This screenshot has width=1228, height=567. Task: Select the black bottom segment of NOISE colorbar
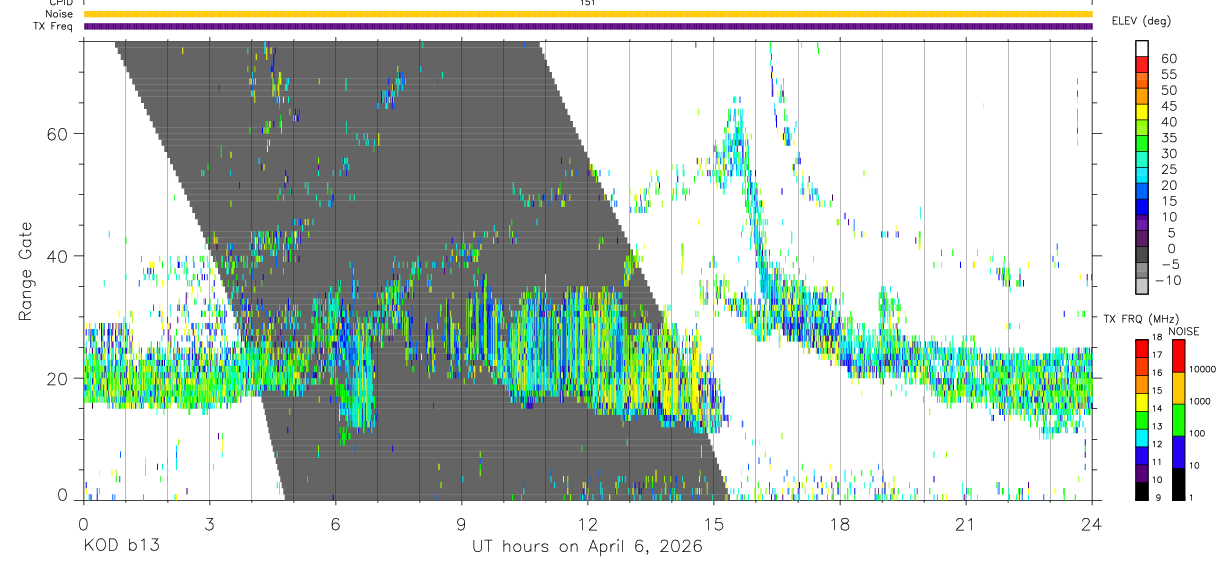tap(1178, 483)
